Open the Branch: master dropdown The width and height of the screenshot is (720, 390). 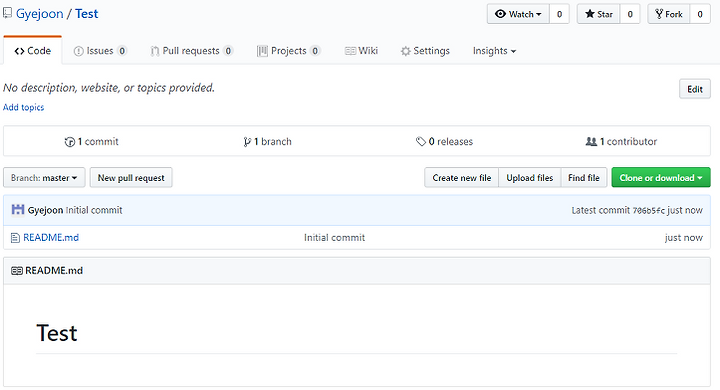click(x=44, y=178)
